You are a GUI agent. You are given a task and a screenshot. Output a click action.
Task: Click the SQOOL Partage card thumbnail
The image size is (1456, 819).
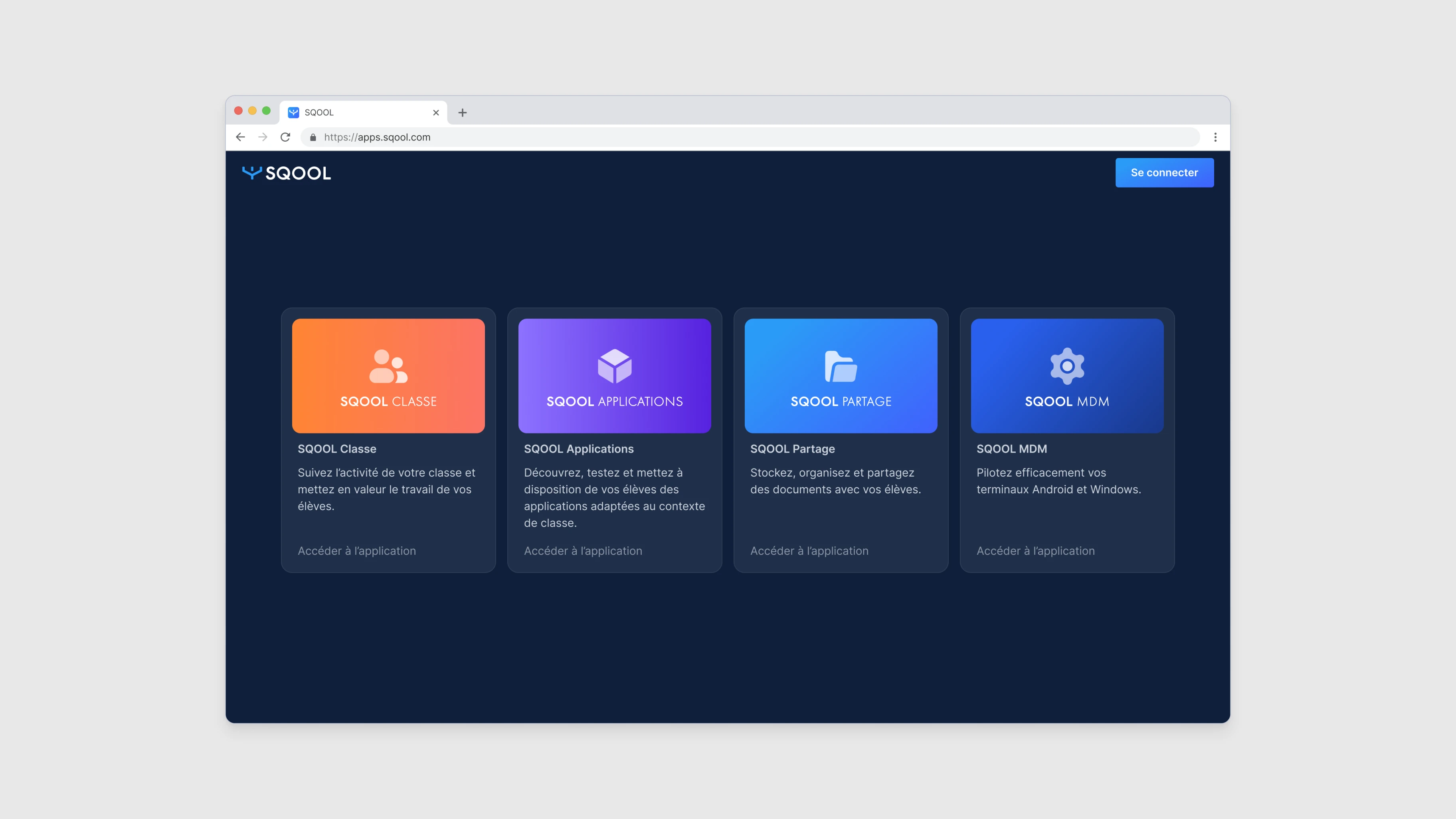click(841, 376)
